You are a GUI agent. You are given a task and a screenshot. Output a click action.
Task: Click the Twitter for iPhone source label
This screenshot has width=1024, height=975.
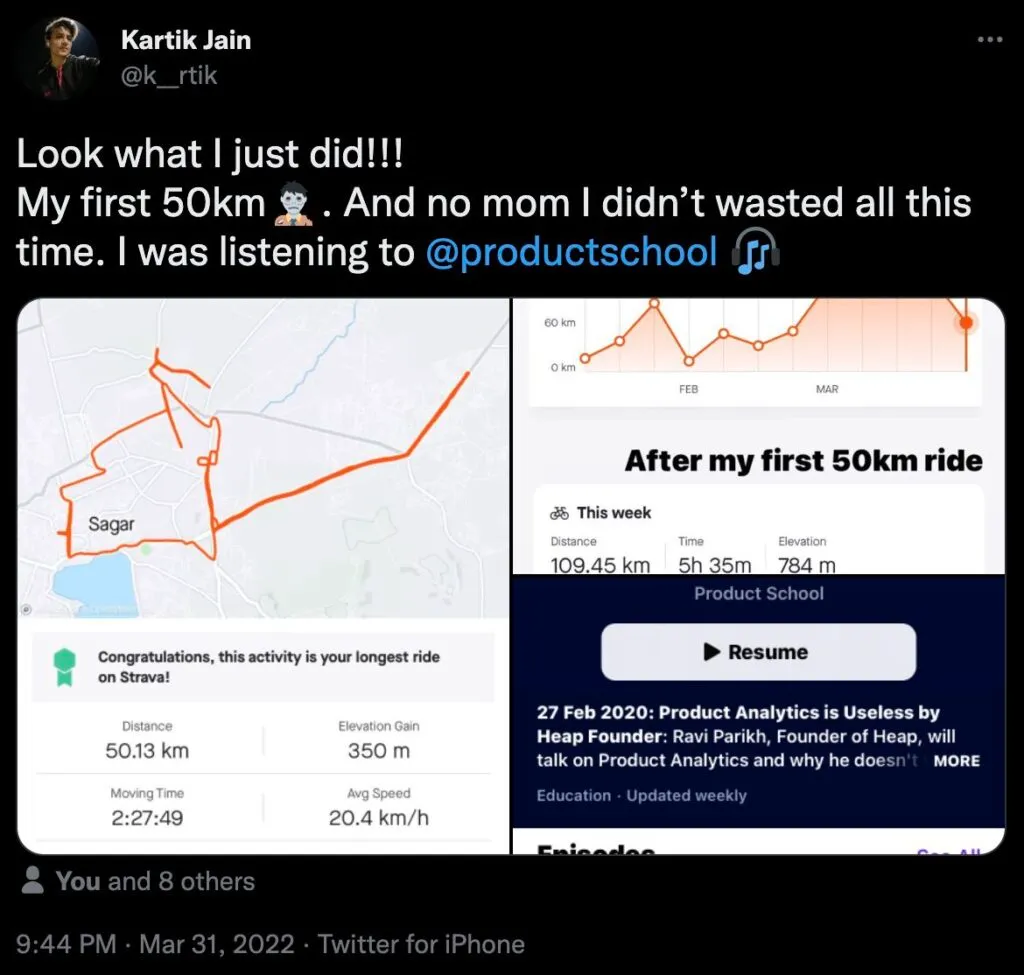tap(422, 944)
